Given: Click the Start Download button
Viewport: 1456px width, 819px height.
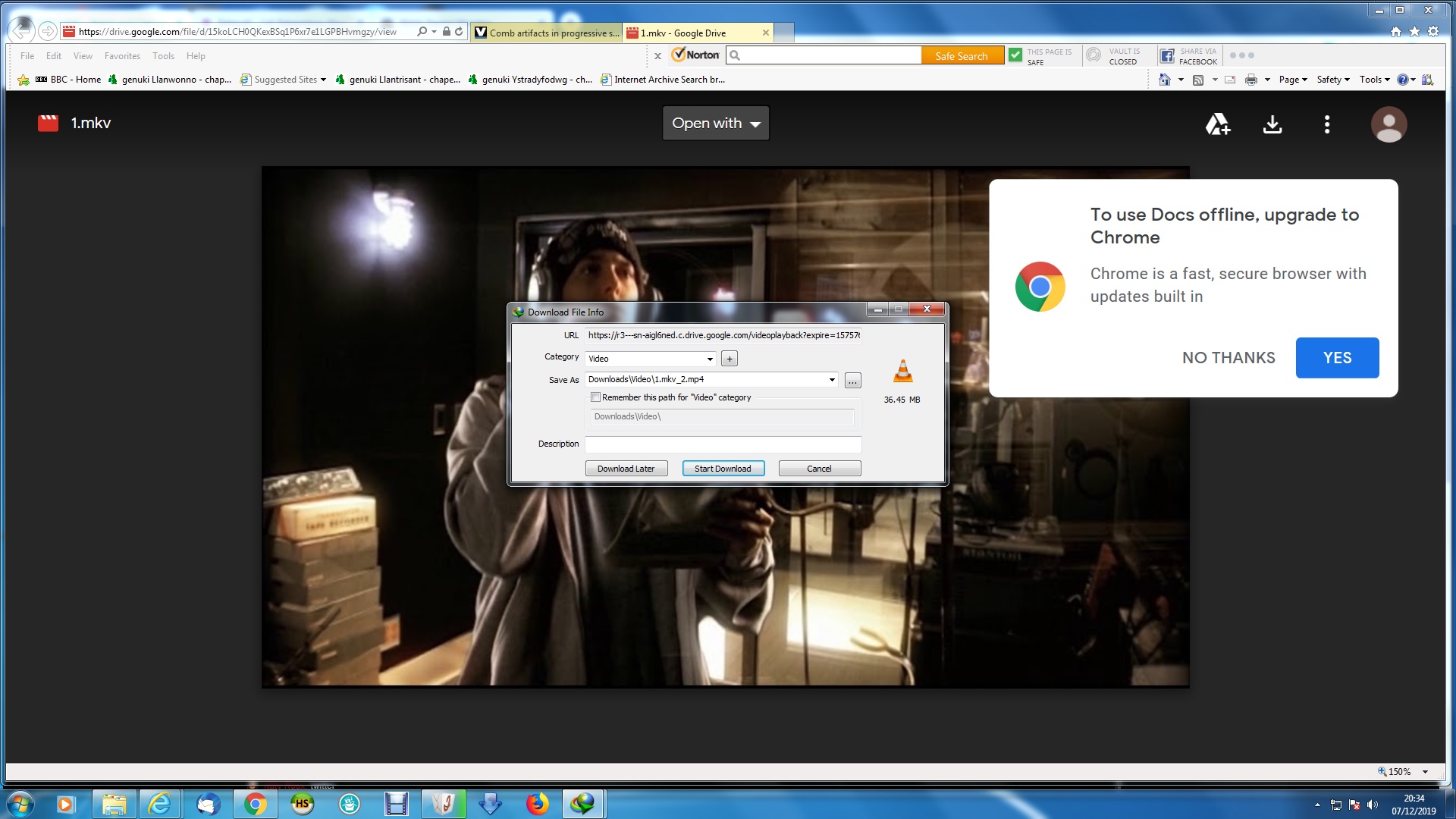Looking at the screenshot, I should (723, 469).
